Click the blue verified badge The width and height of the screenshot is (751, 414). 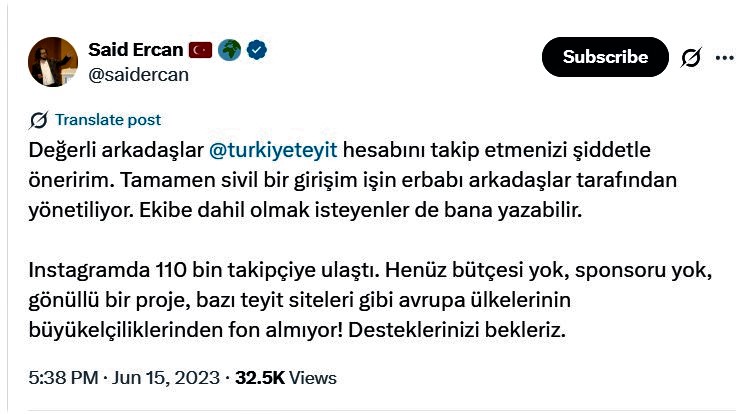pyautogui.click(x=256, y=50)
